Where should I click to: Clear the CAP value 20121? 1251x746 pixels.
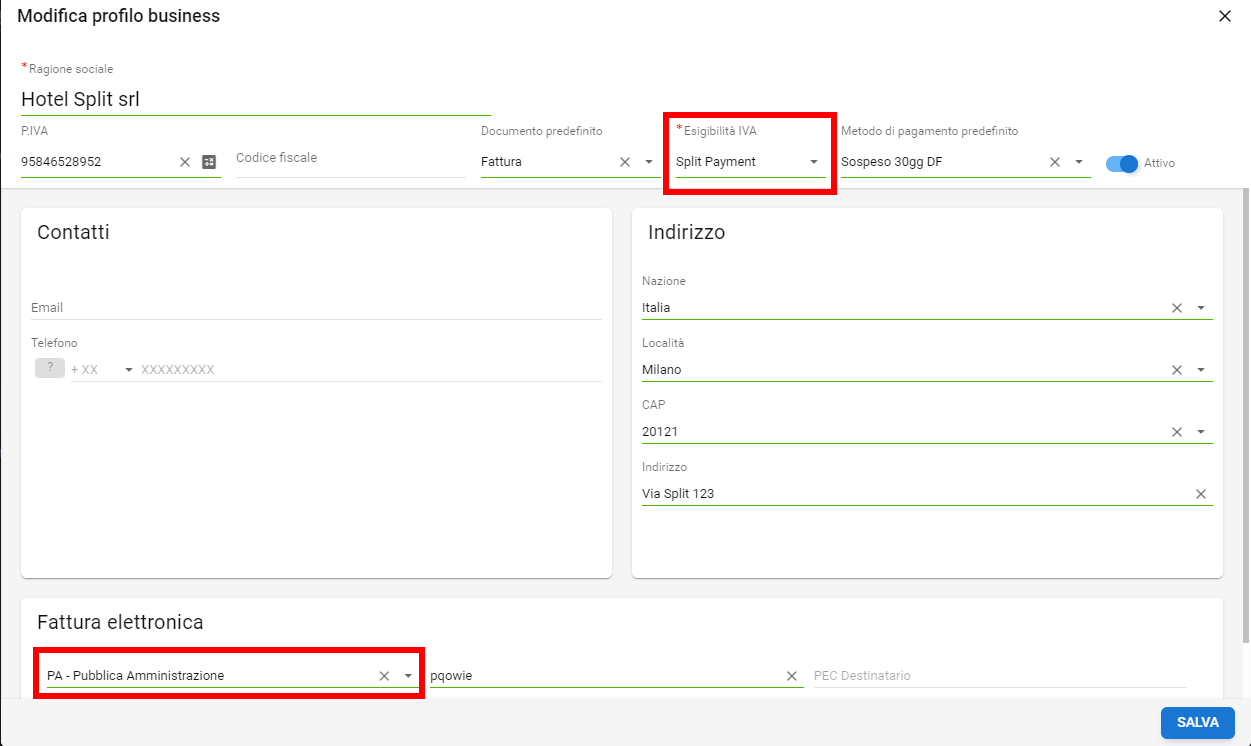pos(1177,432)
